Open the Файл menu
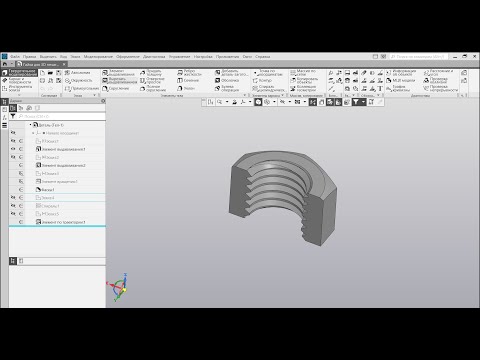The height and width of the screenshot is (360, 480). 15,57
